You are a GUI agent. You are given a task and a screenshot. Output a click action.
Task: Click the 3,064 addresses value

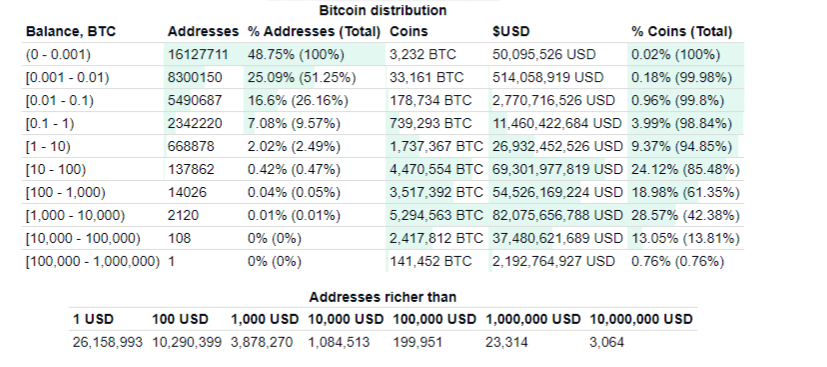click(607, 342)
